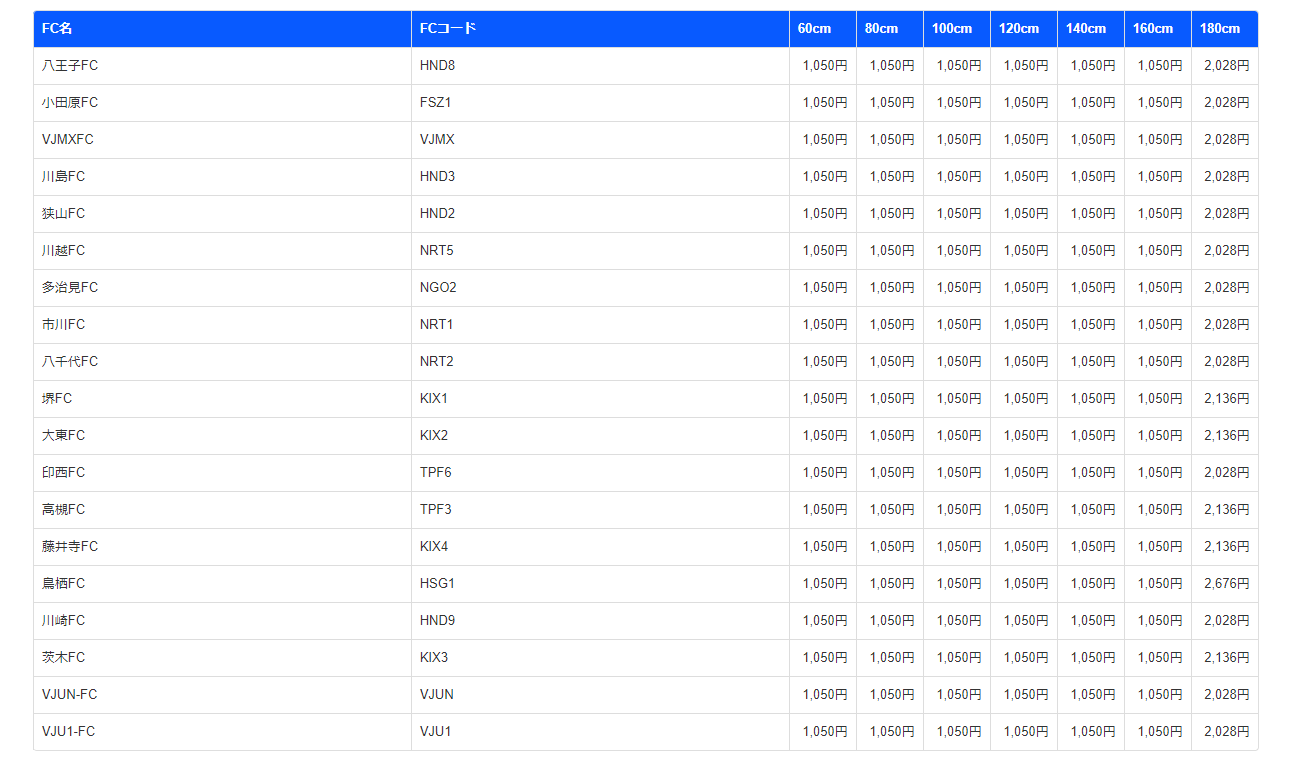1306x771 pixels.
Task: Select the VJU1 code cell
Action: tap(436, 732)
